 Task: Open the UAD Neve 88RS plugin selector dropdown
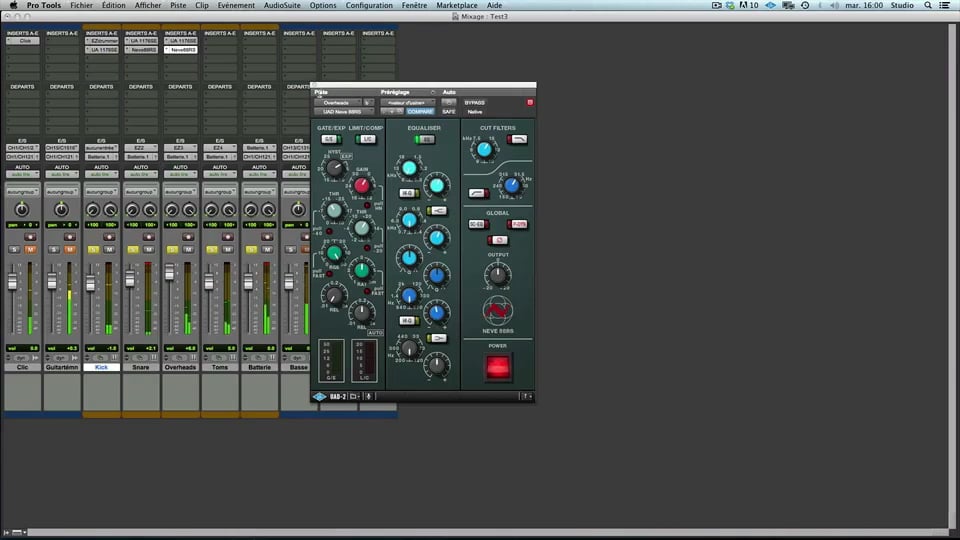(x=344, y=111)
